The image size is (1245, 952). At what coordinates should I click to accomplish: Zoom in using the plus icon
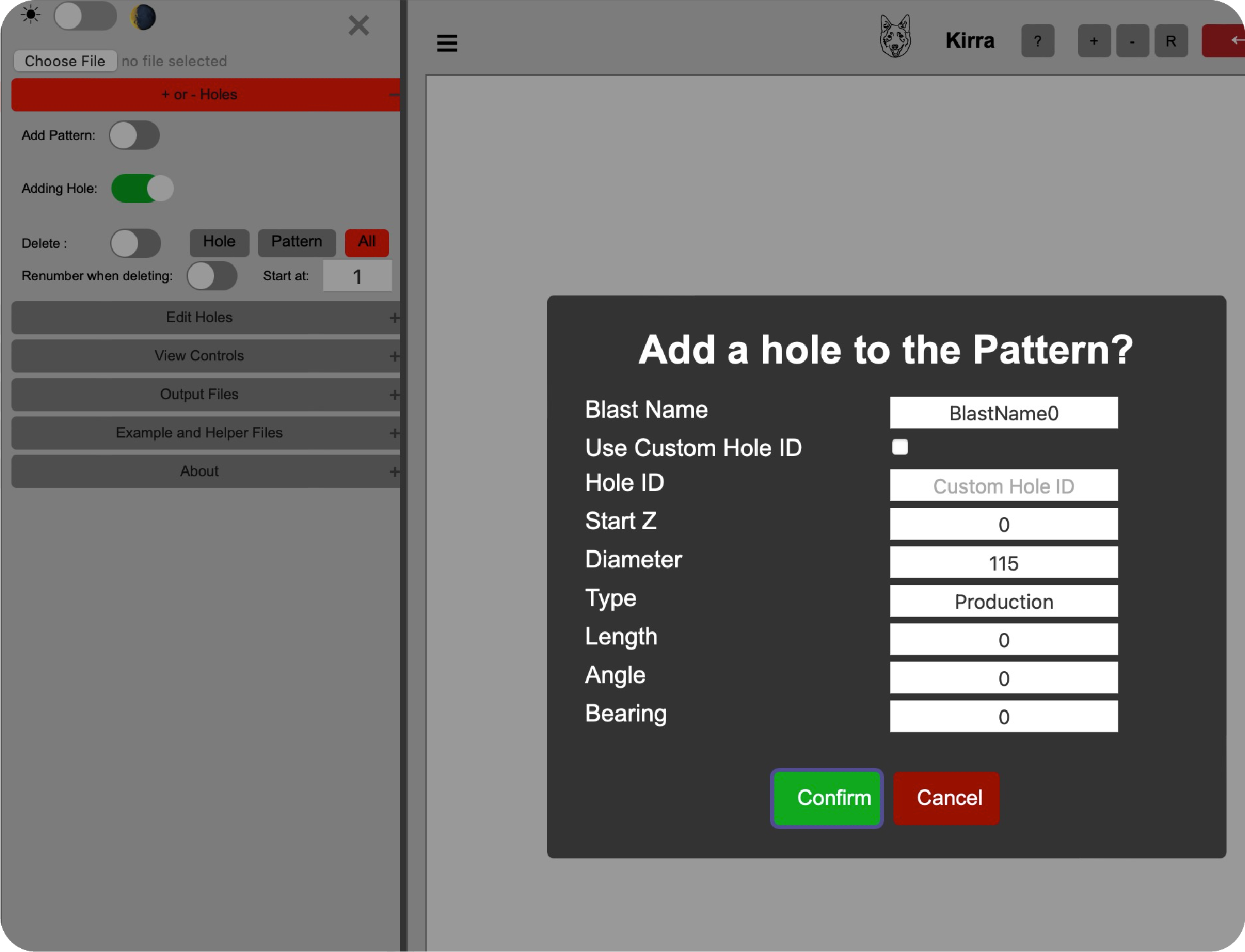click(1094, 41)
